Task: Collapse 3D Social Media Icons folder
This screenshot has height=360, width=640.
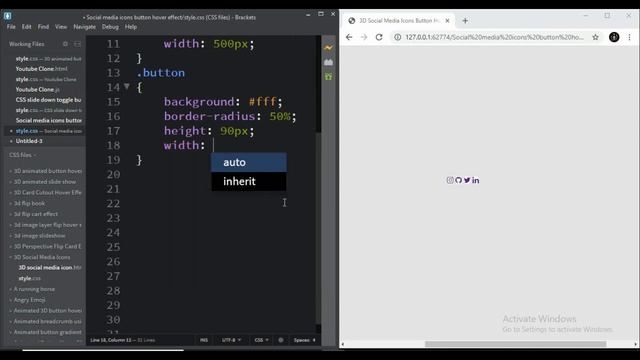Action: (41, 257)
